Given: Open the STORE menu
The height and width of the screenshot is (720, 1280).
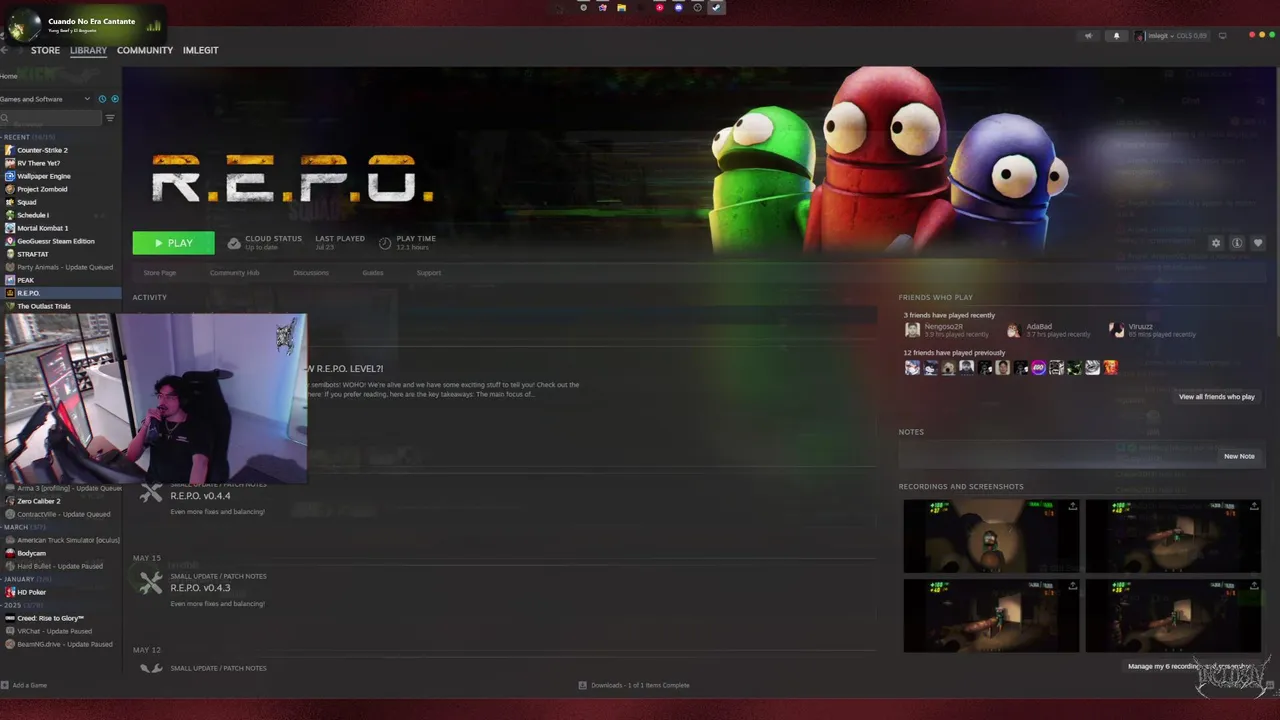Looking at the screenshot, I should [45, 50].
